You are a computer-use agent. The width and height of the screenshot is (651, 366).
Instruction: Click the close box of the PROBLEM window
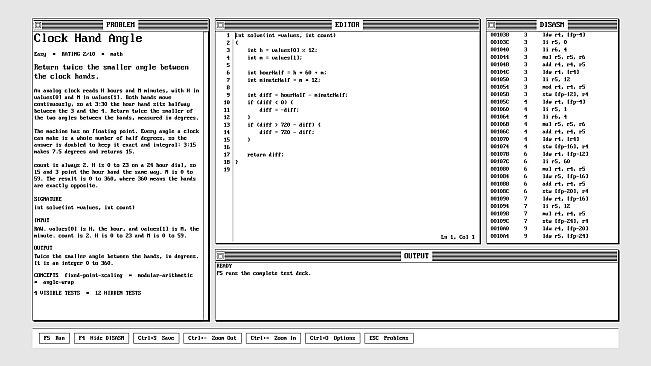38,25
